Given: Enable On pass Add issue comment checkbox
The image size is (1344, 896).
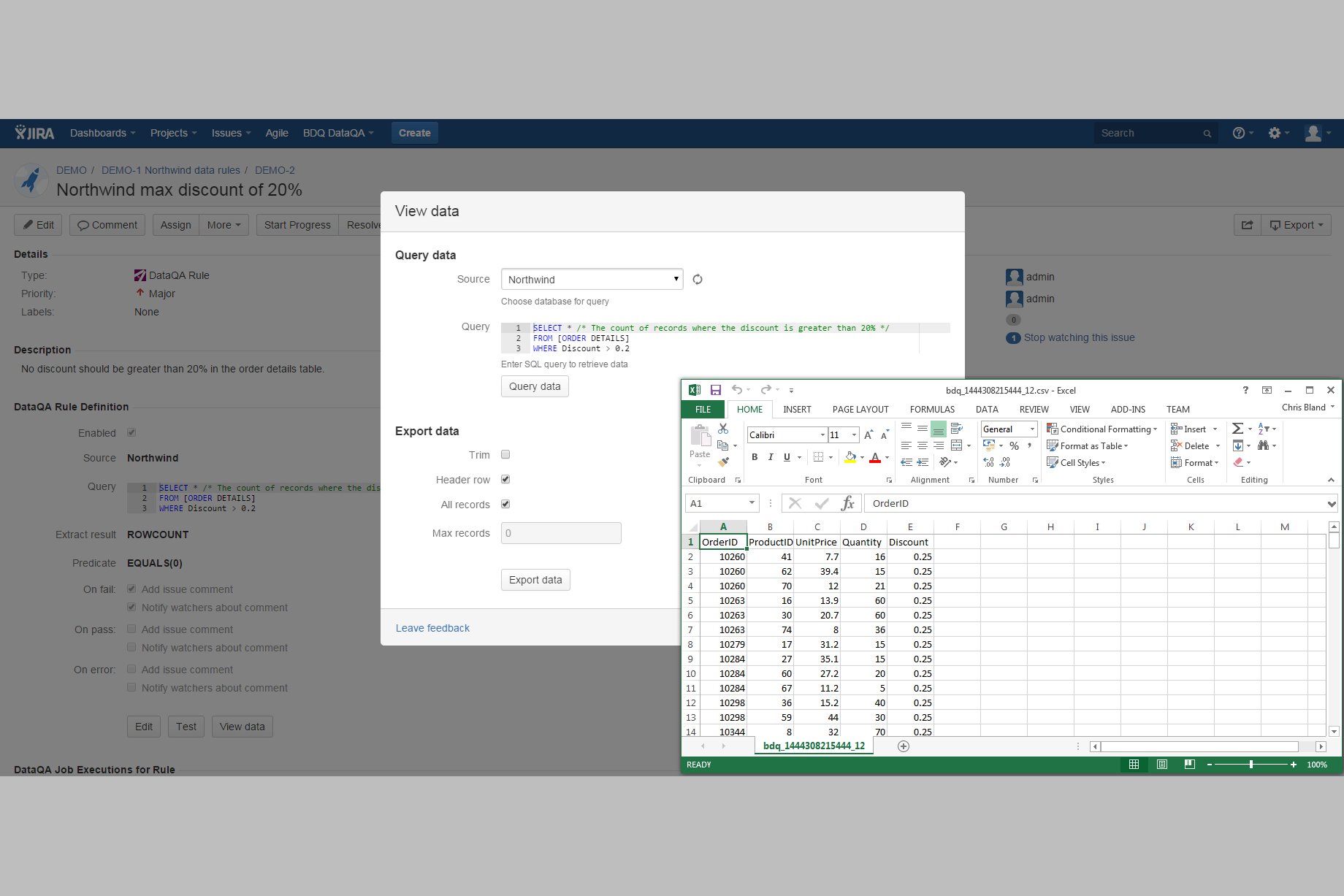Looking at the screenshot, I should pos(131,629).
